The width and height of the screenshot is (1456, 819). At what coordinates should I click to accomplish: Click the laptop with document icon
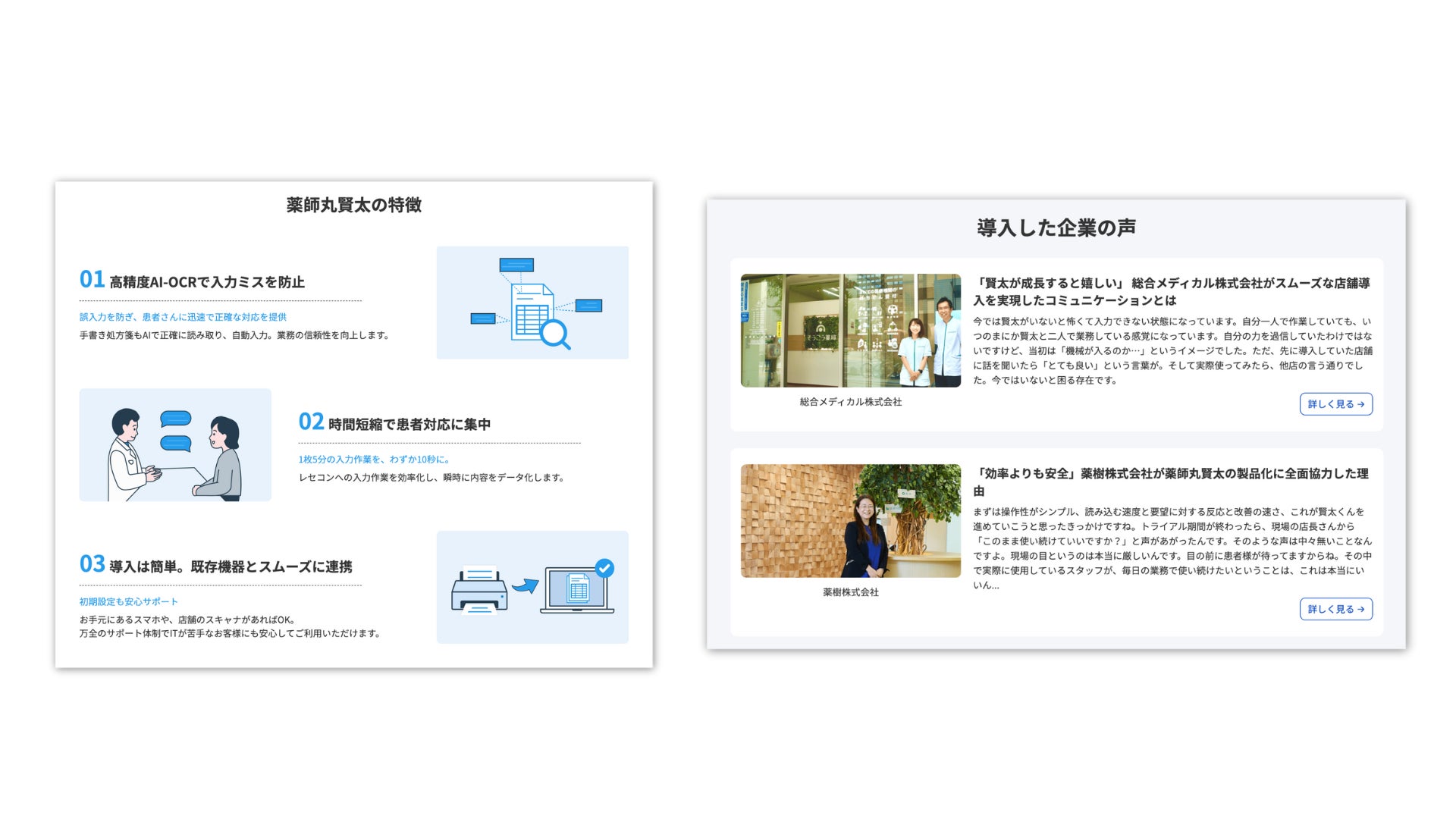(x=576, y=590)
